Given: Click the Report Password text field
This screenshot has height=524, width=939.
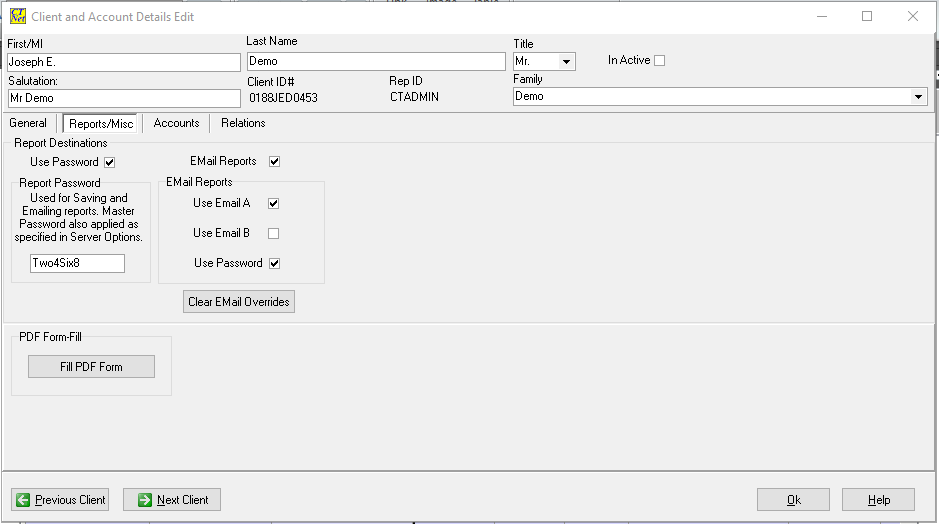Looking at the screenshot, I should 77,264.
